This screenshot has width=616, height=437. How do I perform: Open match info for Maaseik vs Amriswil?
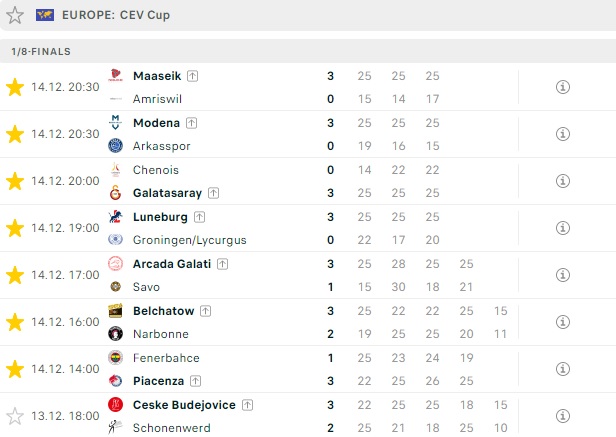point(563,87)
